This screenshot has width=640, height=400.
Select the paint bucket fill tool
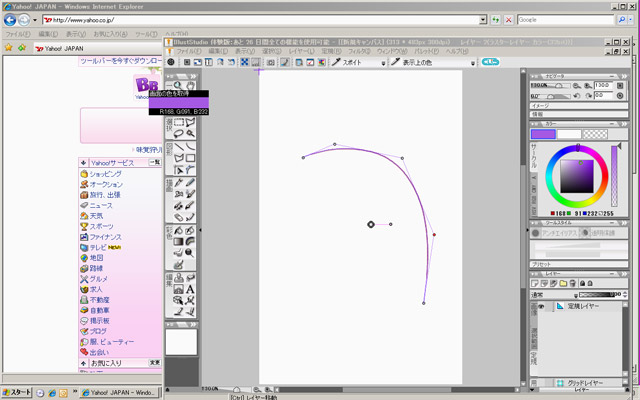(x=179, y=230)
